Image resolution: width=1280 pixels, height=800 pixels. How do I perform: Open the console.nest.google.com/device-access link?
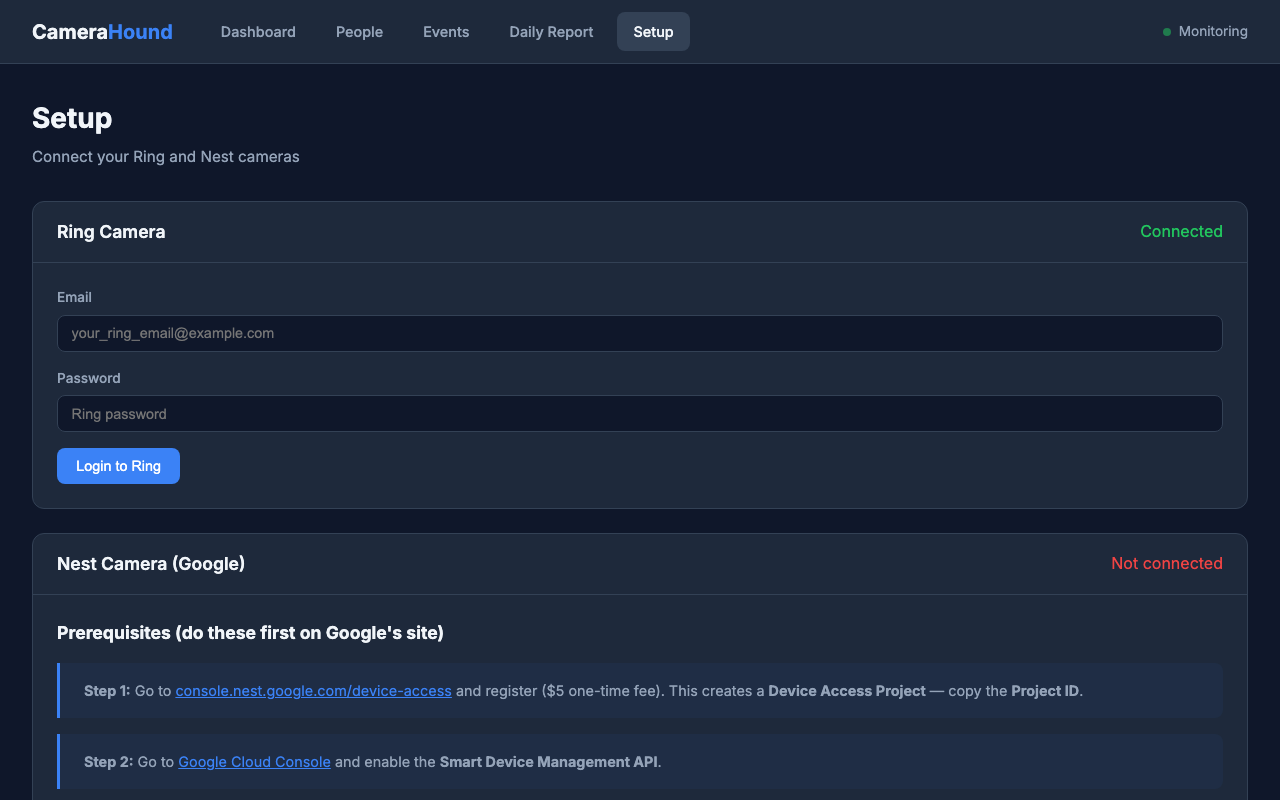(313, 690)
